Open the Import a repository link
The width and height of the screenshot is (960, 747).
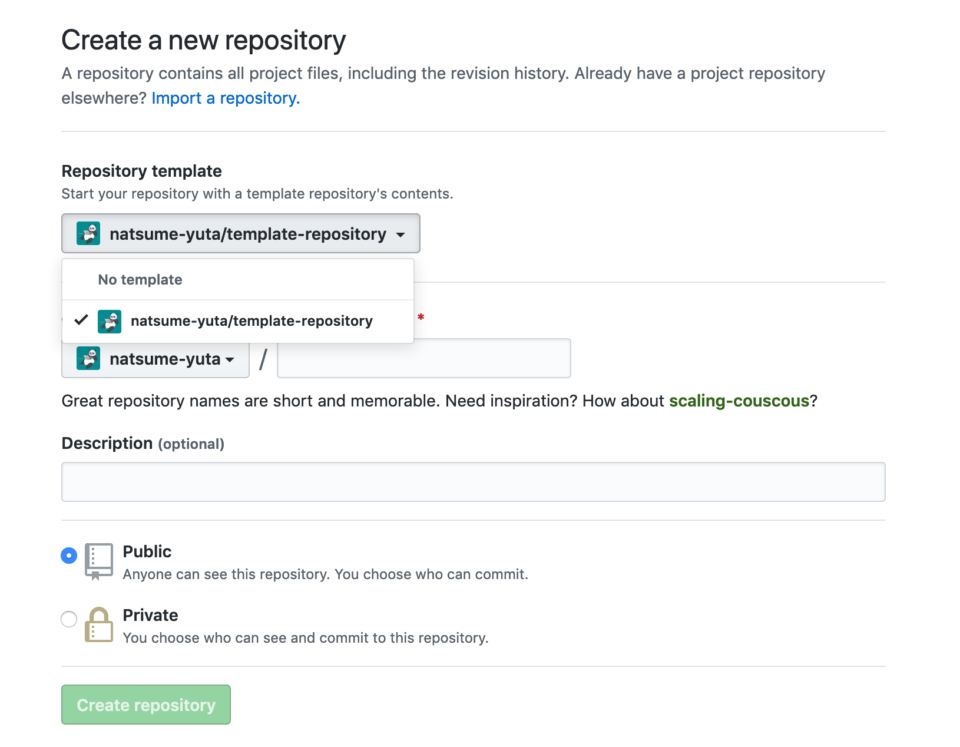[x=225, y=98]
